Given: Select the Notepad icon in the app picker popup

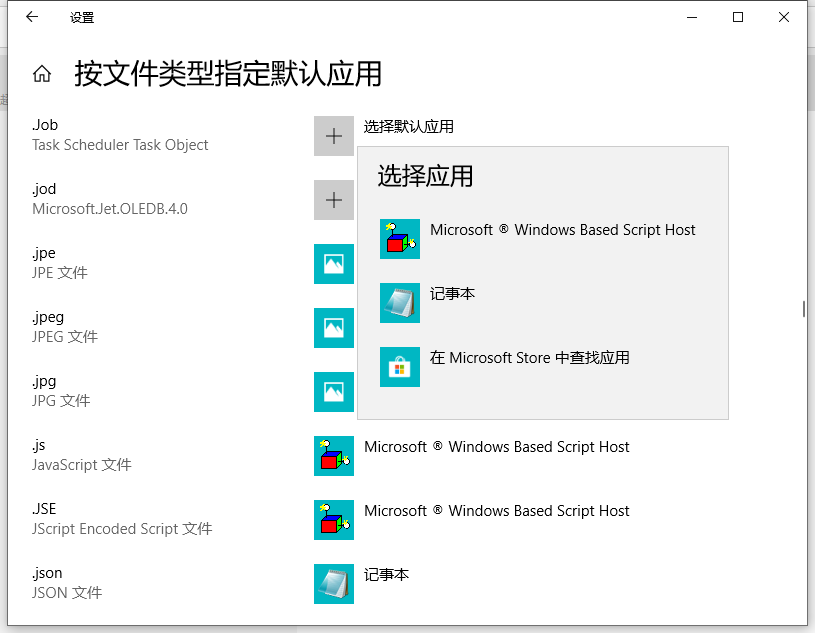Looking at the screenshot, I should pyautogui.click(x=400, y=303).
